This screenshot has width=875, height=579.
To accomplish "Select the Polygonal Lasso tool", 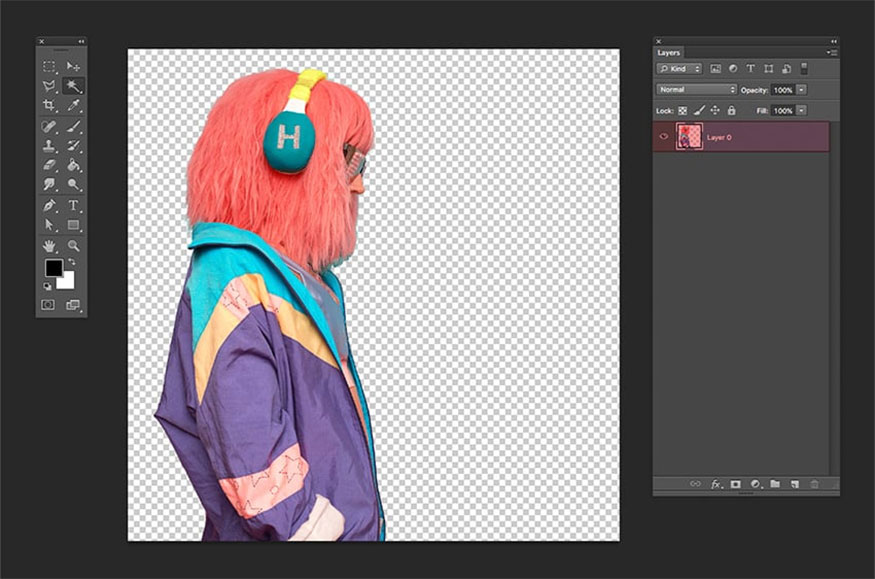I will point(49,86).
